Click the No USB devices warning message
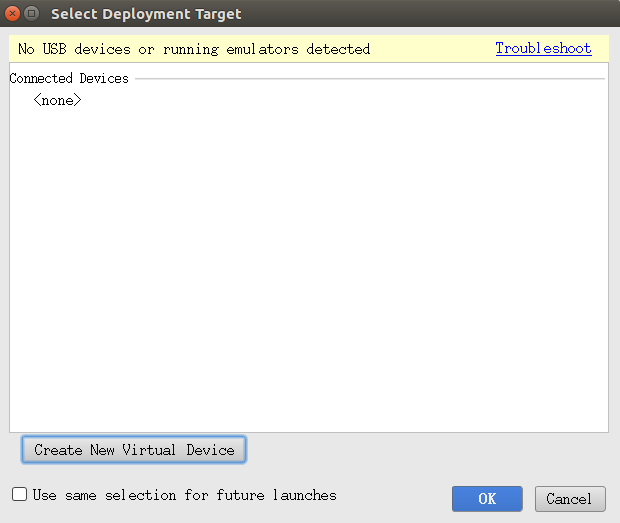The width and height of the screenshot is (620, 523). coord(194,49)
